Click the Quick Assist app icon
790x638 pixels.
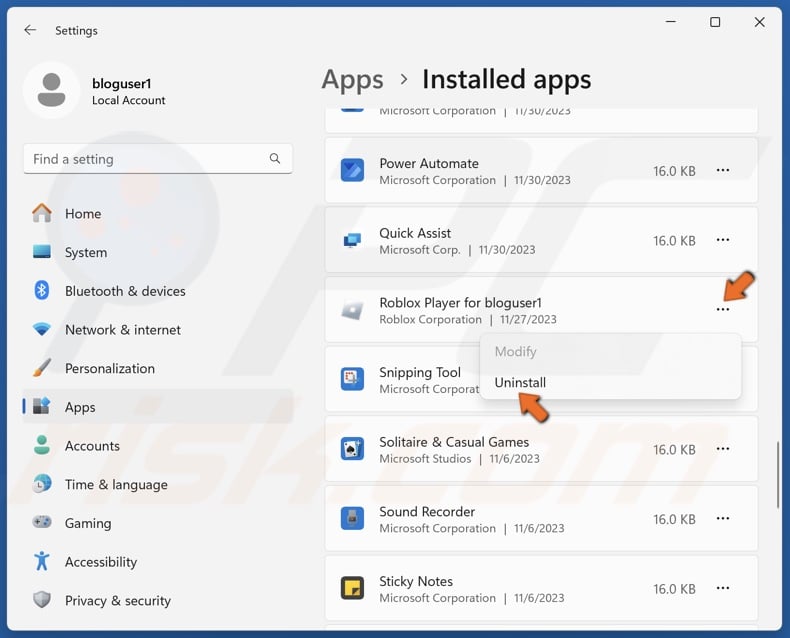[352, 241]
